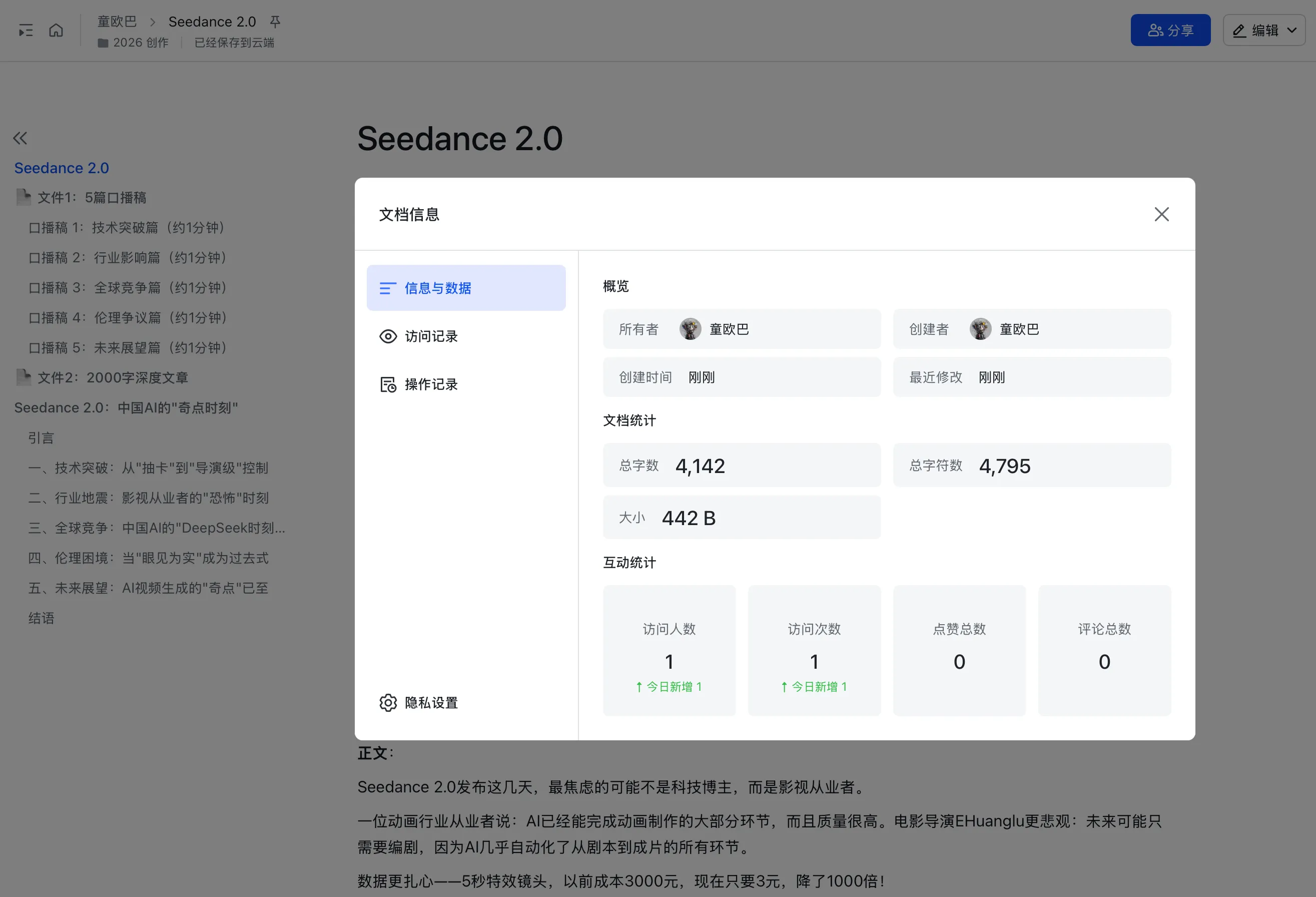Jump to 结语 in outline
Image resolution: width=1316 pixels, height=897 pixels.
click(x=42, y=618)
